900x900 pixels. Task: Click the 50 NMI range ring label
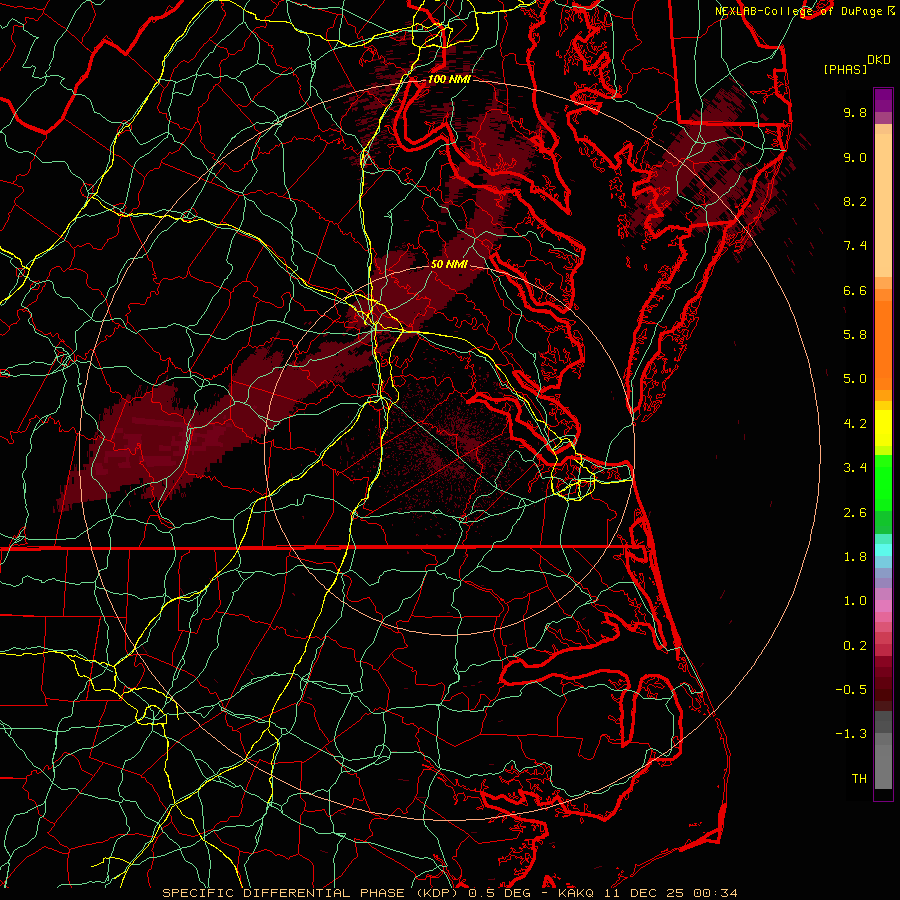coord(449,265)
